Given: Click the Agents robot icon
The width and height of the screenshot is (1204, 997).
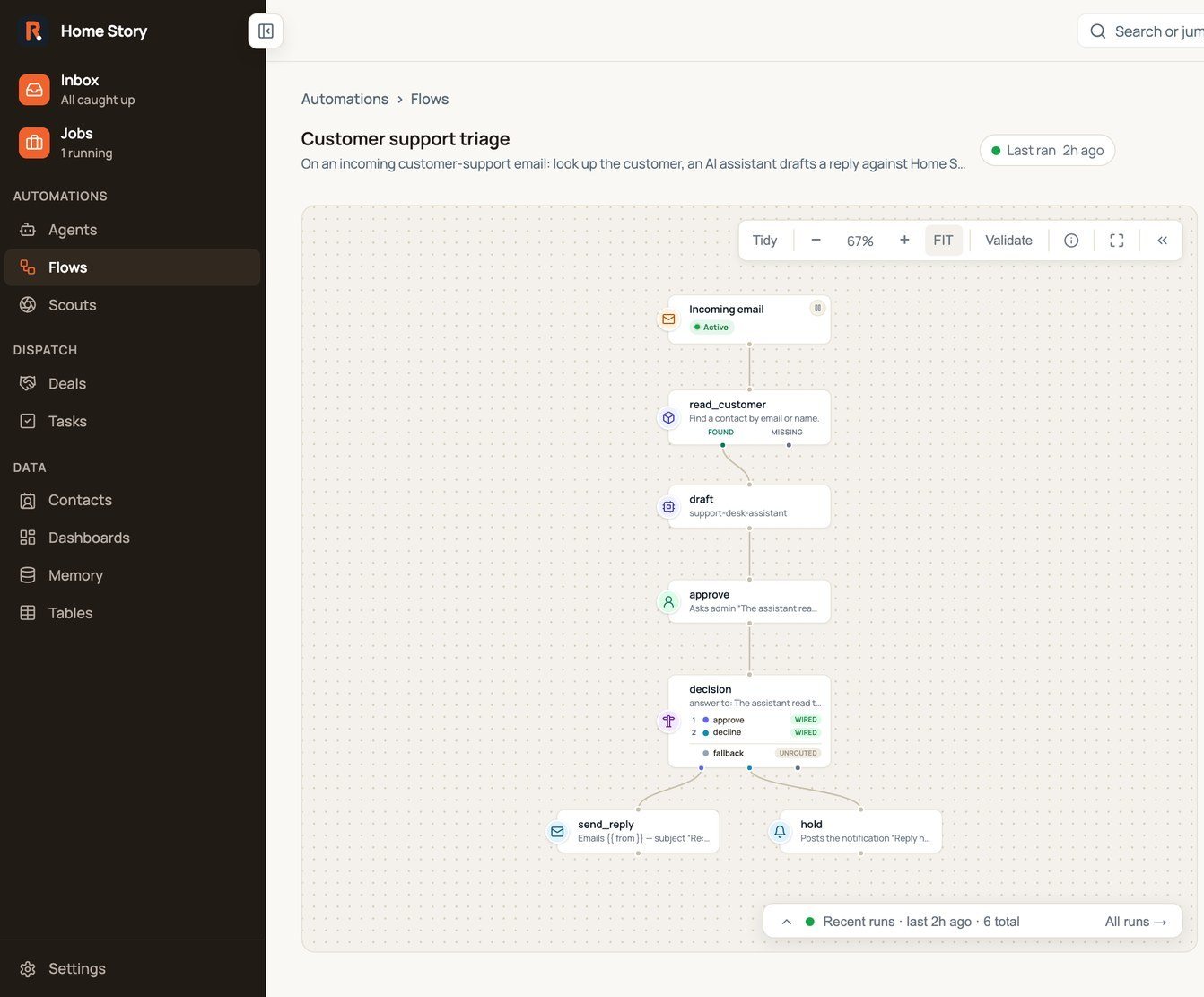Looking at the screenshot, I should (28, 230).
